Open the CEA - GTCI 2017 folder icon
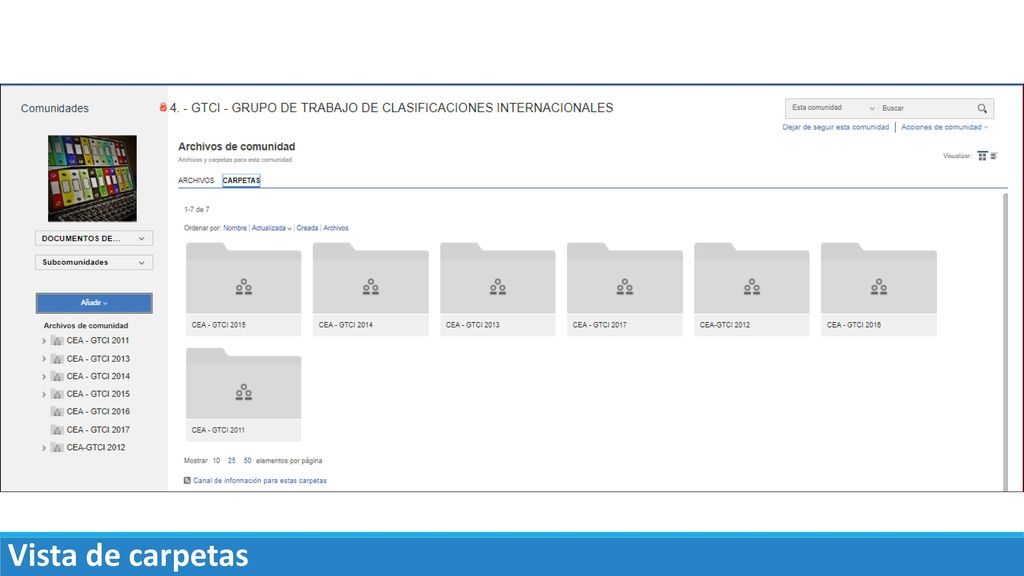The height and width of the screenshot is (576, 1024). pos(624,278)
